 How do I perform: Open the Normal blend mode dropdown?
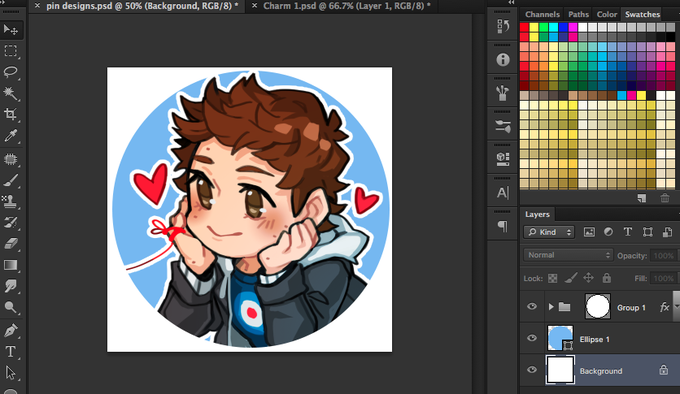point(568,255)
